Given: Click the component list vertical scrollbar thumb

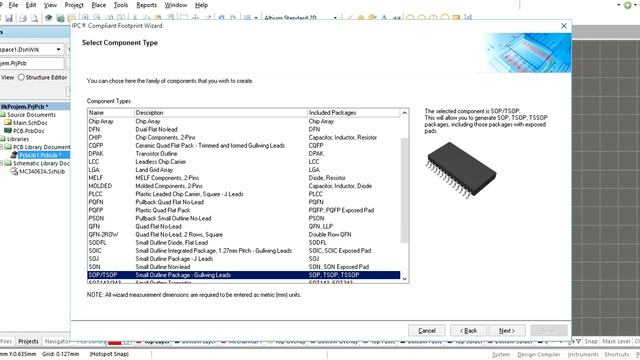Looking at the screenshot, I should click(x=404, y=190).
